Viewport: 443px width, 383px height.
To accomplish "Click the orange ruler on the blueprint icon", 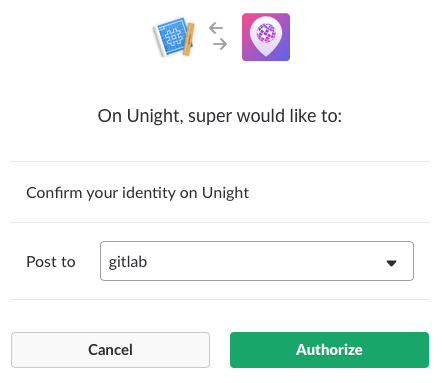I will [188, 39].
